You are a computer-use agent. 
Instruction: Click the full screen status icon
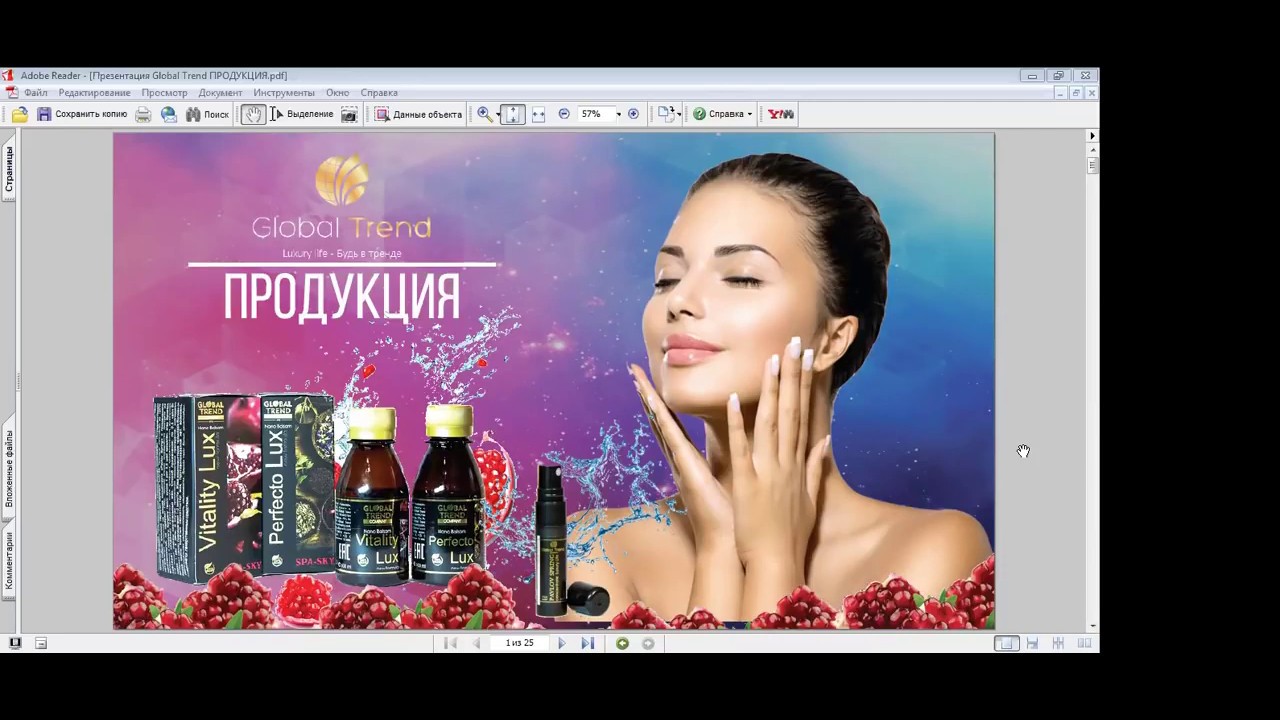tap(15, 643)
